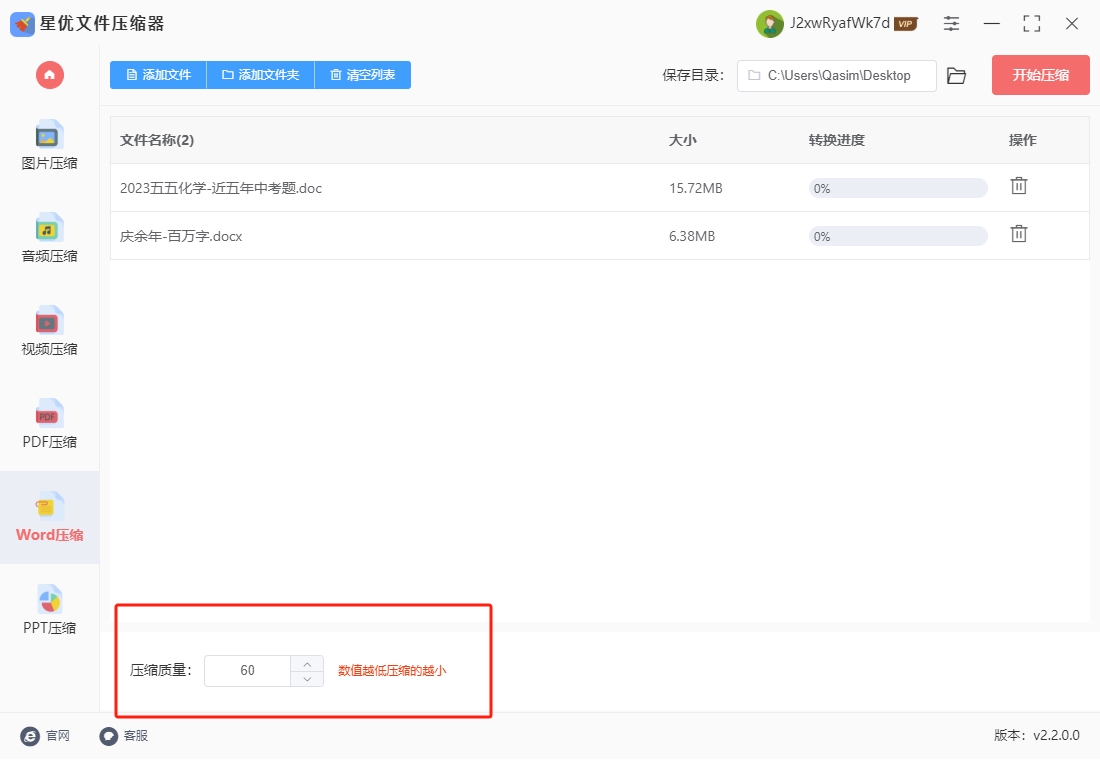Click the VIP badge
Viewport: 1100px width, 760px height.
[x=906, y=24]
